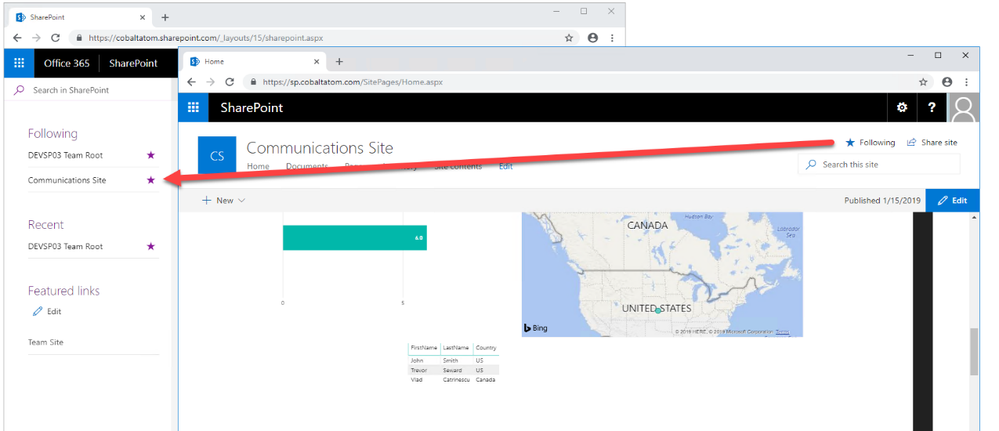Viewport: 999px width, 431px height.
Task: Open app launcher in back Office 365 window
Action: click(19, 63)
